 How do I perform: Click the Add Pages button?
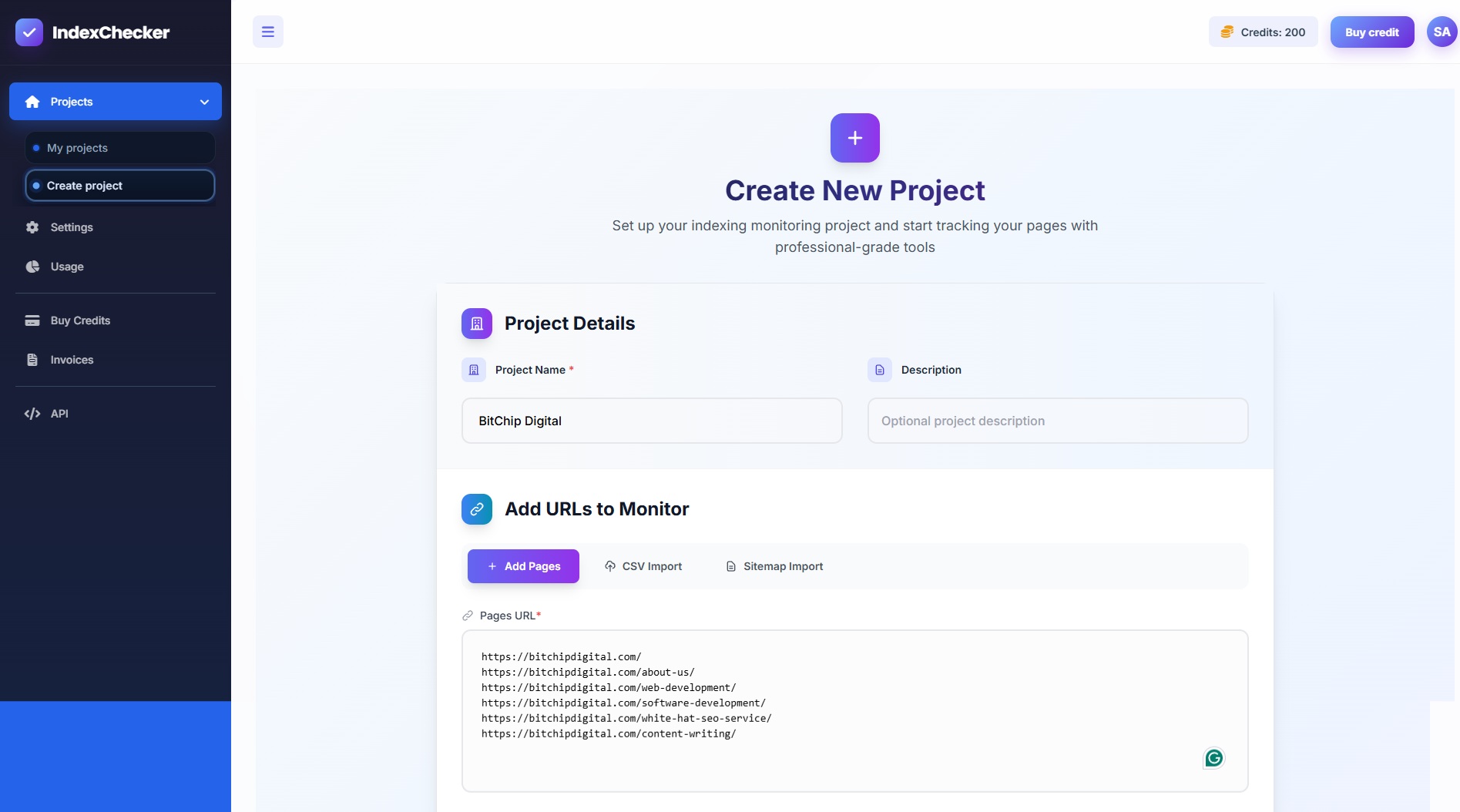tap(523, 565)
